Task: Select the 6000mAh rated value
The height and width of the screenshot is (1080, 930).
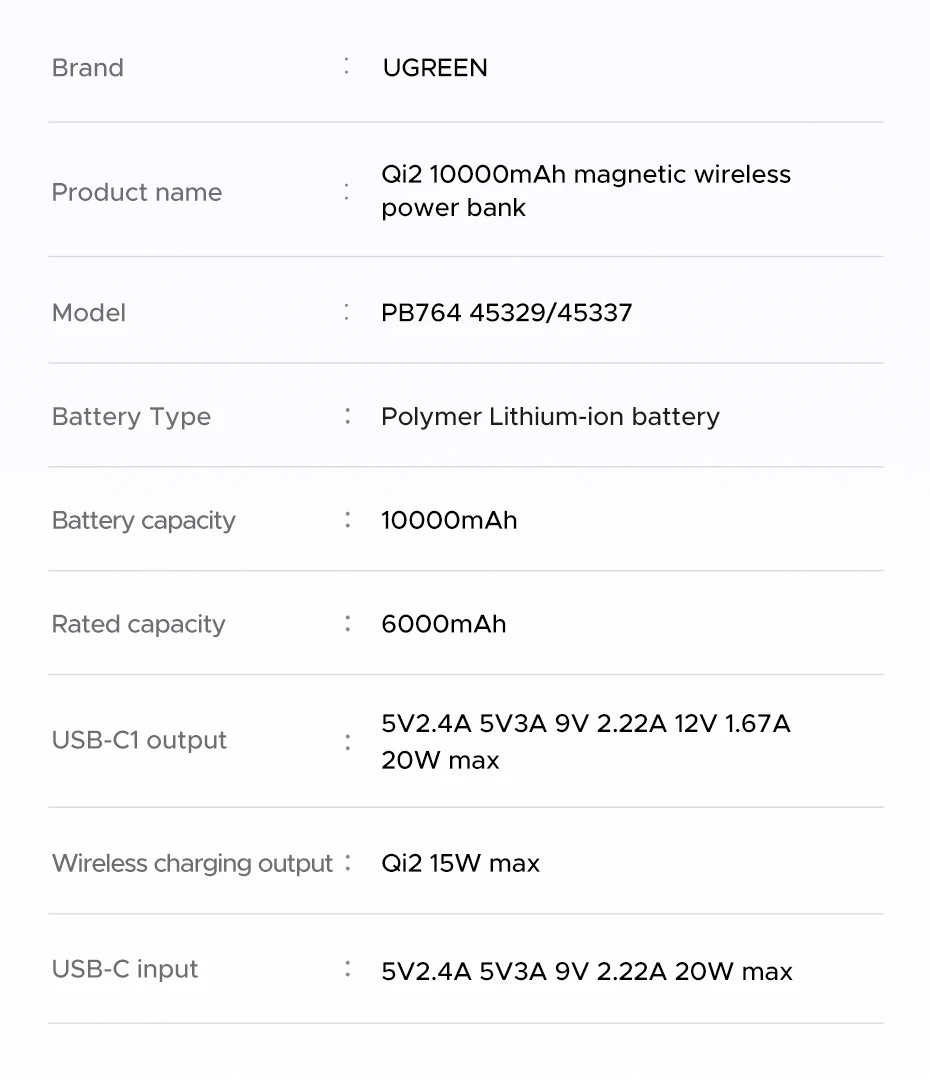Action: click(443, 625)
